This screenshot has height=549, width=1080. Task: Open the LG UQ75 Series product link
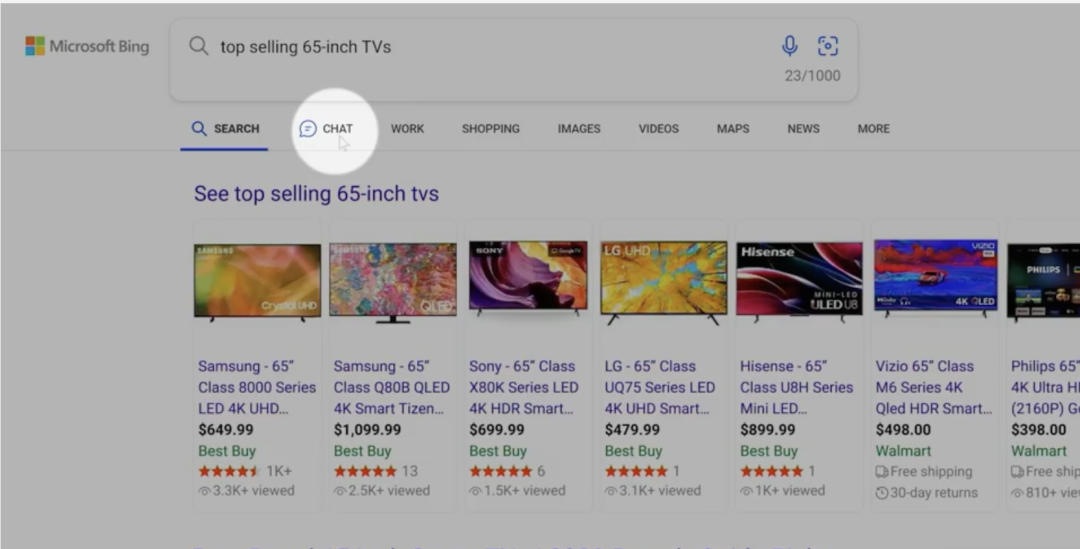point(660,387)
